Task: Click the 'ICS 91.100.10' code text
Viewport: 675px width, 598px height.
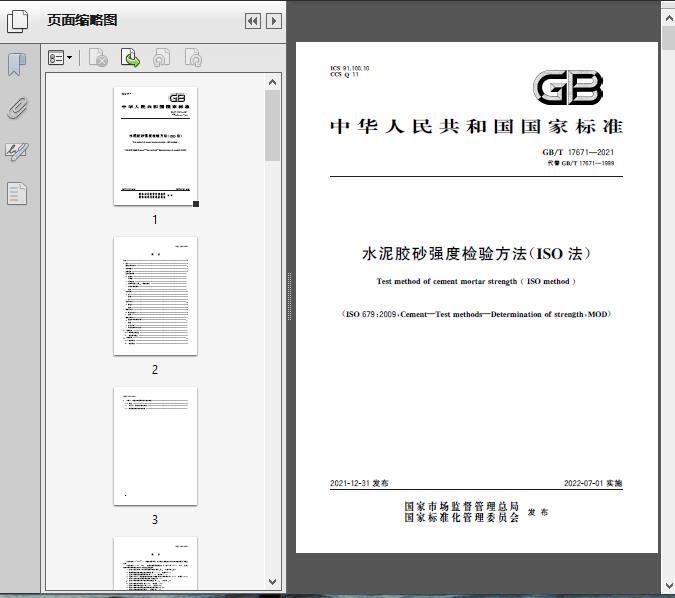Action: pyautogui.click(x=350, y=68)
